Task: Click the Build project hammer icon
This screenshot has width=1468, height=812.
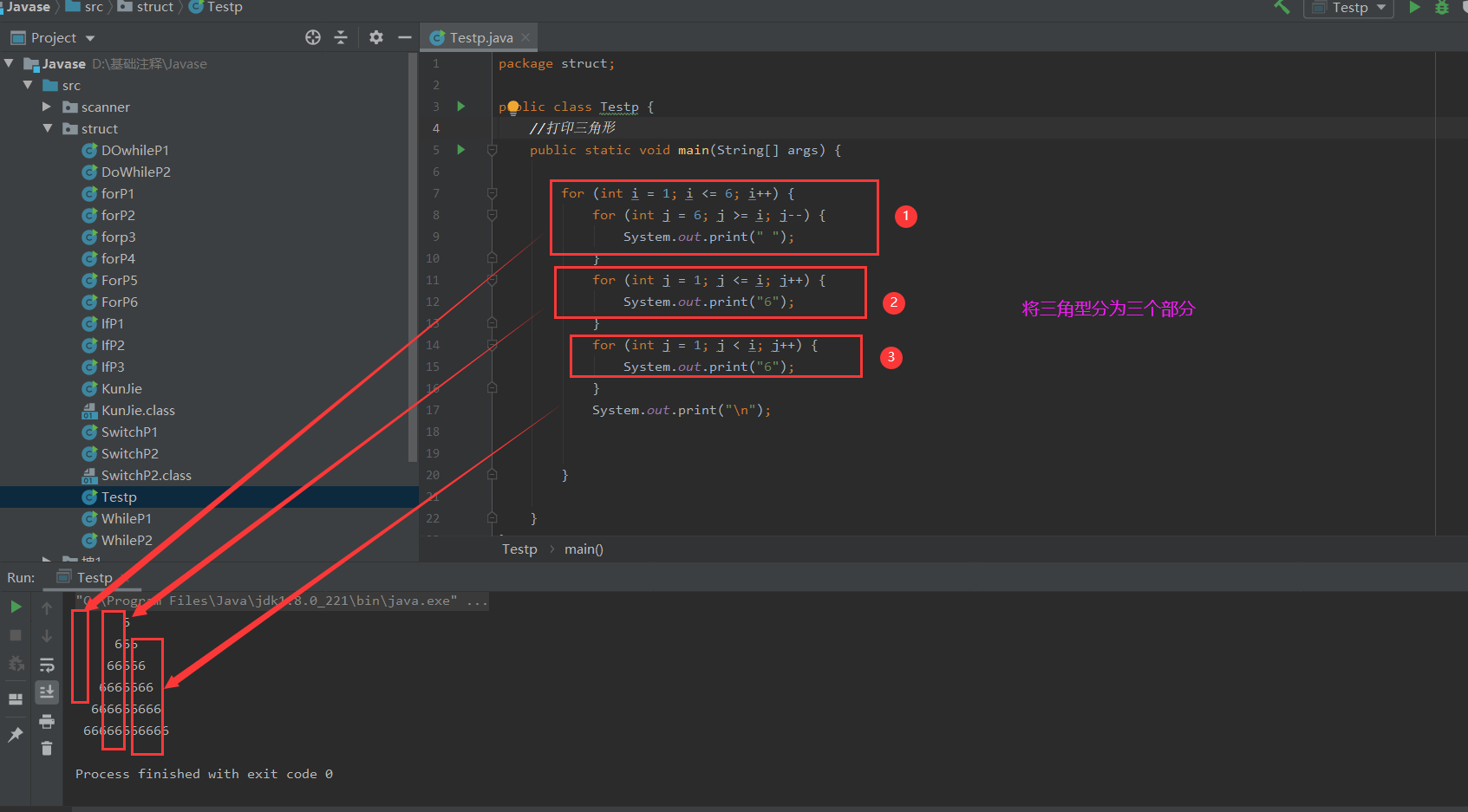Action: [1282, 7]
